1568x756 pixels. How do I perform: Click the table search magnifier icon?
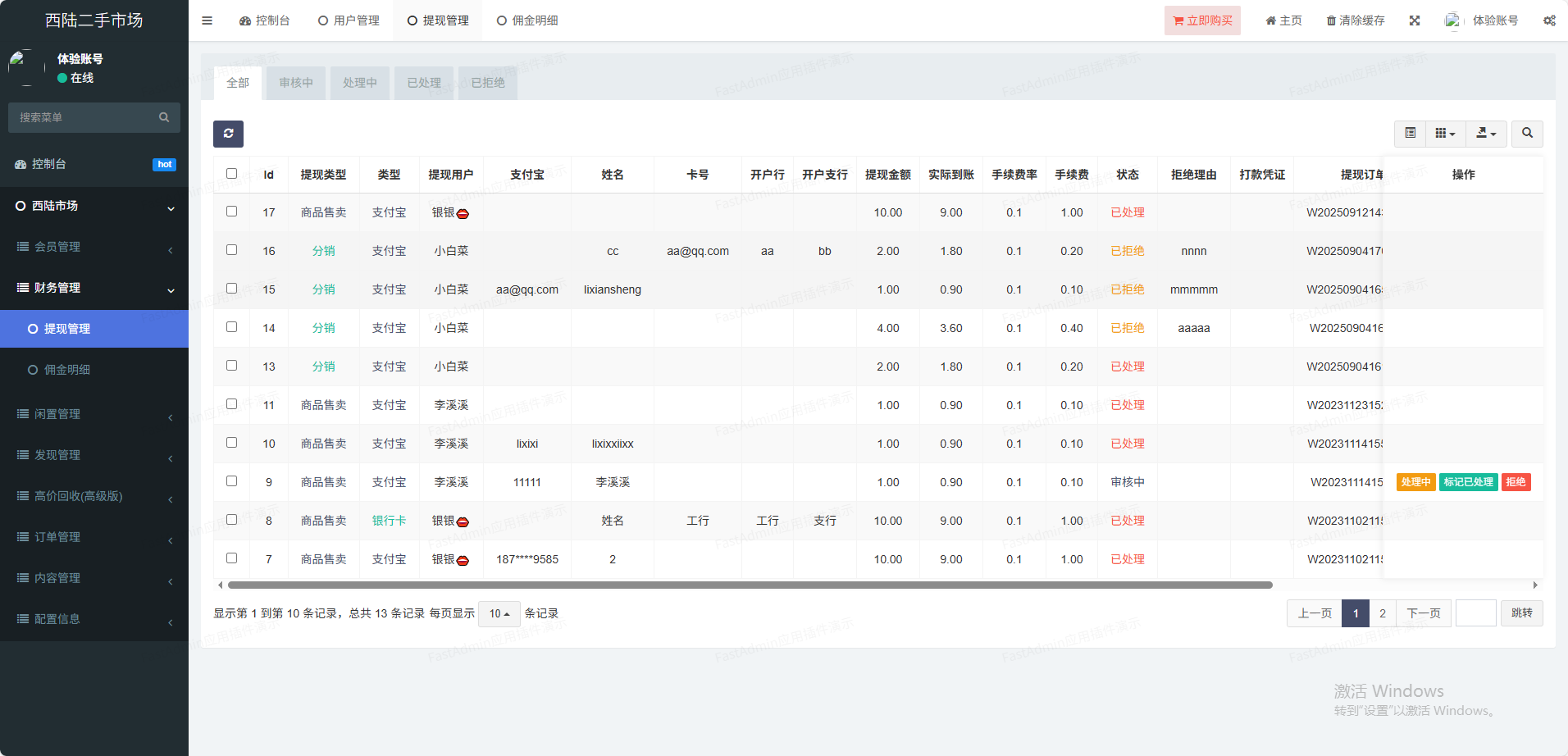coord(1527,133)
